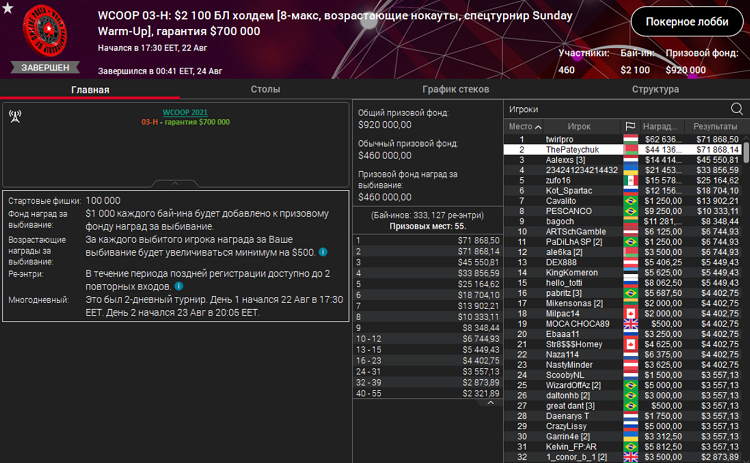This screenshot has width=750, height=463.
Task: Click the country flag column header
Action: click(x=630, y=127)
